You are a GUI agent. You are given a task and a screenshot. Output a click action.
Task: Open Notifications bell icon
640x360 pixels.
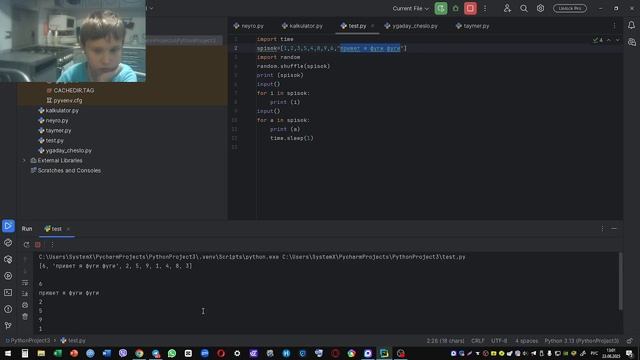(x=631, y=25)
